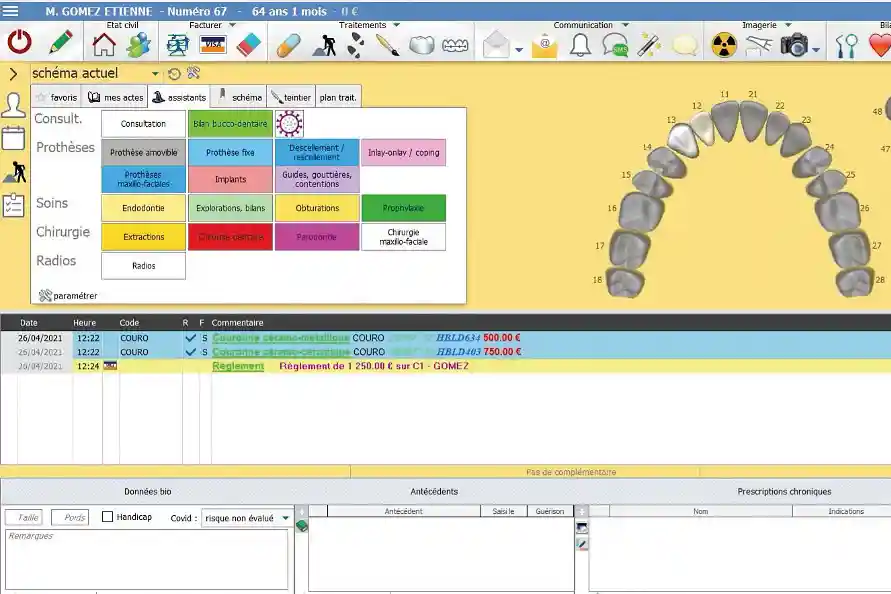Screen dimensions: 891x594
Task: Click the notification bell icon
Action: pyautogui.click(x=580, y=44)
